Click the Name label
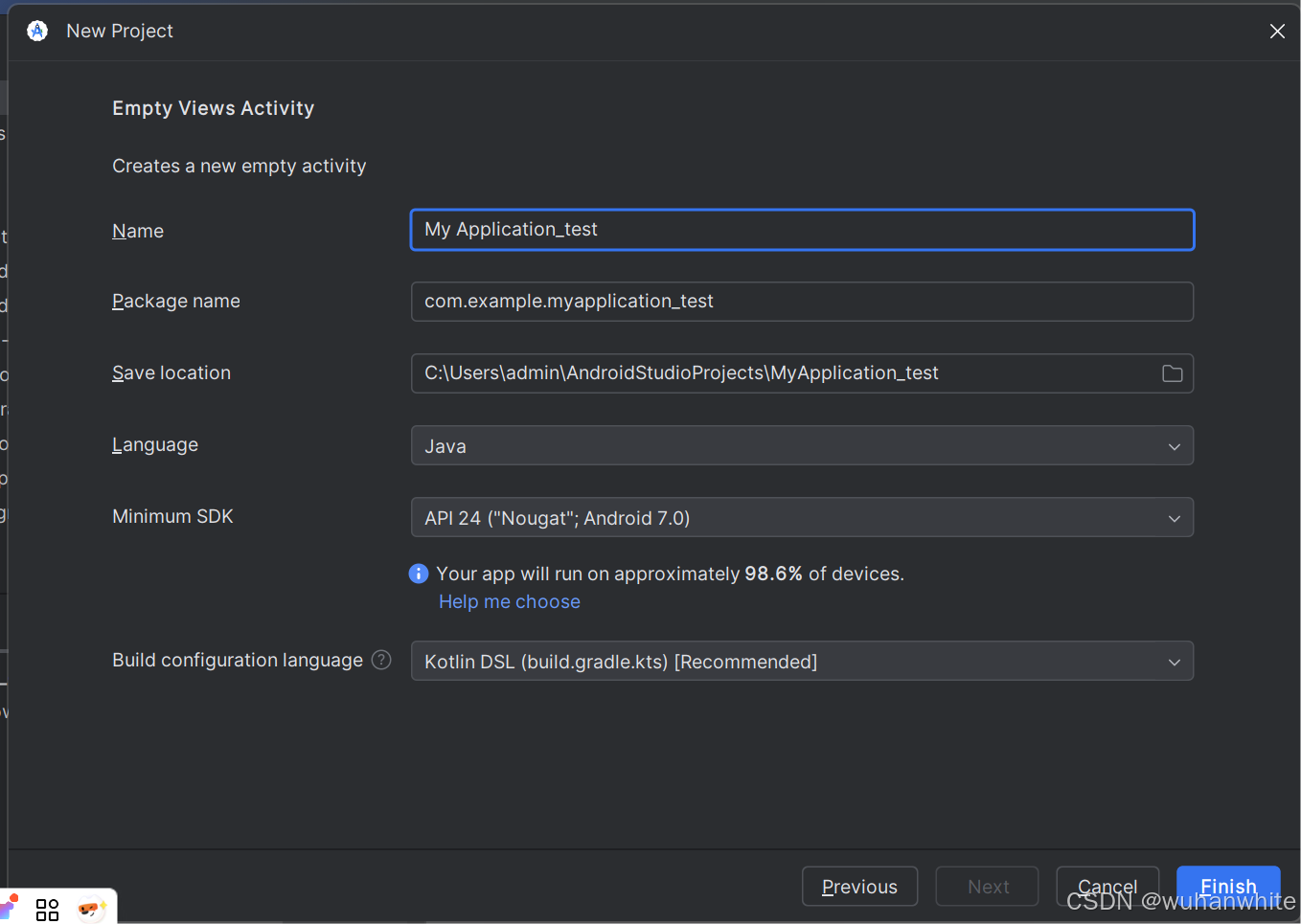 coord(138,231)
